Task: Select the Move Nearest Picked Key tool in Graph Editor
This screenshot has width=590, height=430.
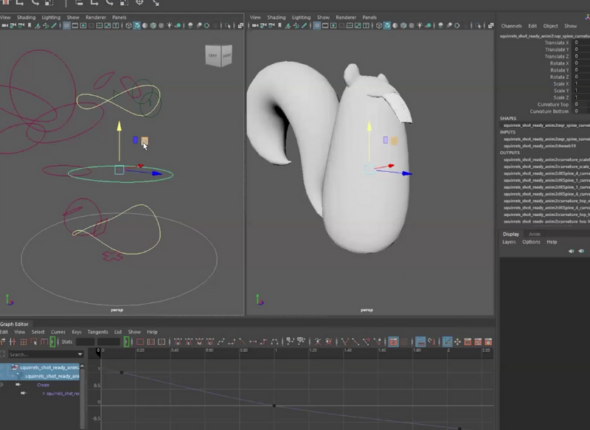Action: point(3,342)
